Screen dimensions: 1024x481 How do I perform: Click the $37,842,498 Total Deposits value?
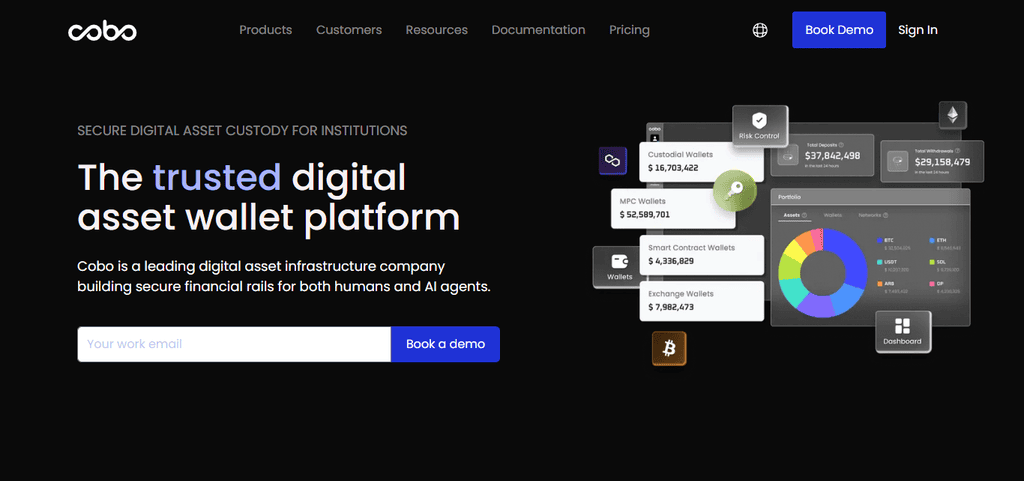[x=833, y=156]
